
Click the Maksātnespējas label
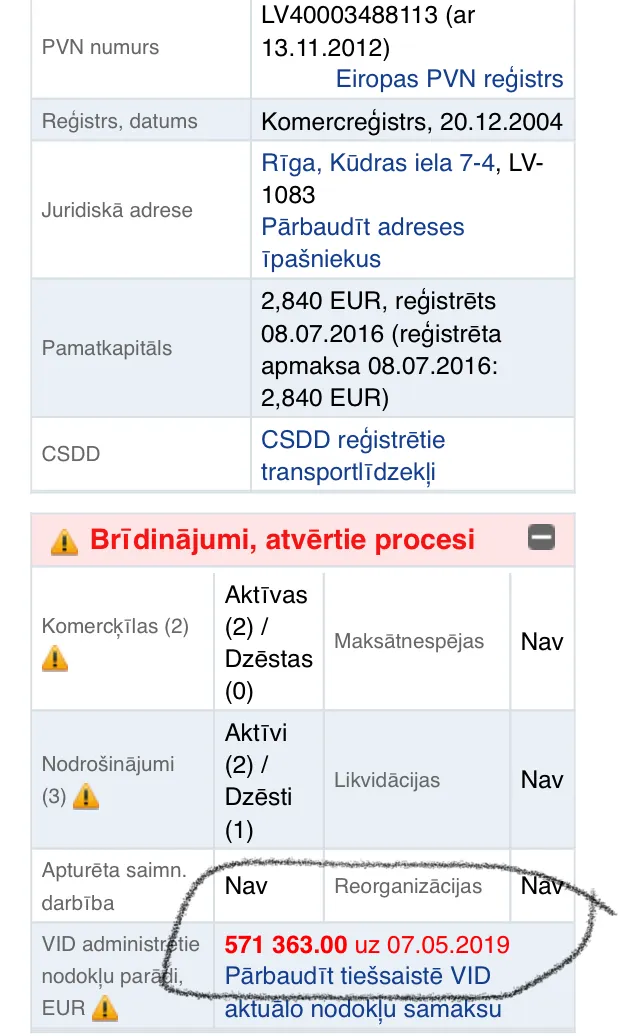click(409, 641)
